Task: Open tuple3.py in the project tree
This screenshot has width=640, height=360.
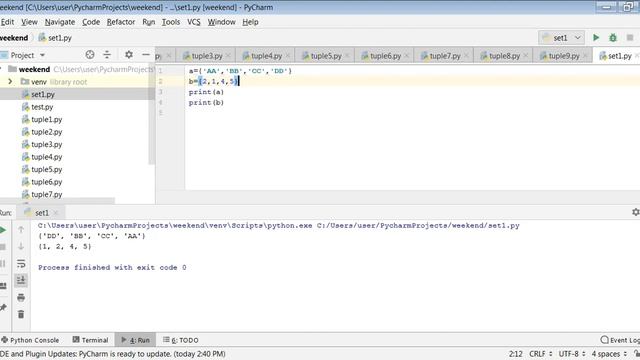Action: [x=47, y=144]
